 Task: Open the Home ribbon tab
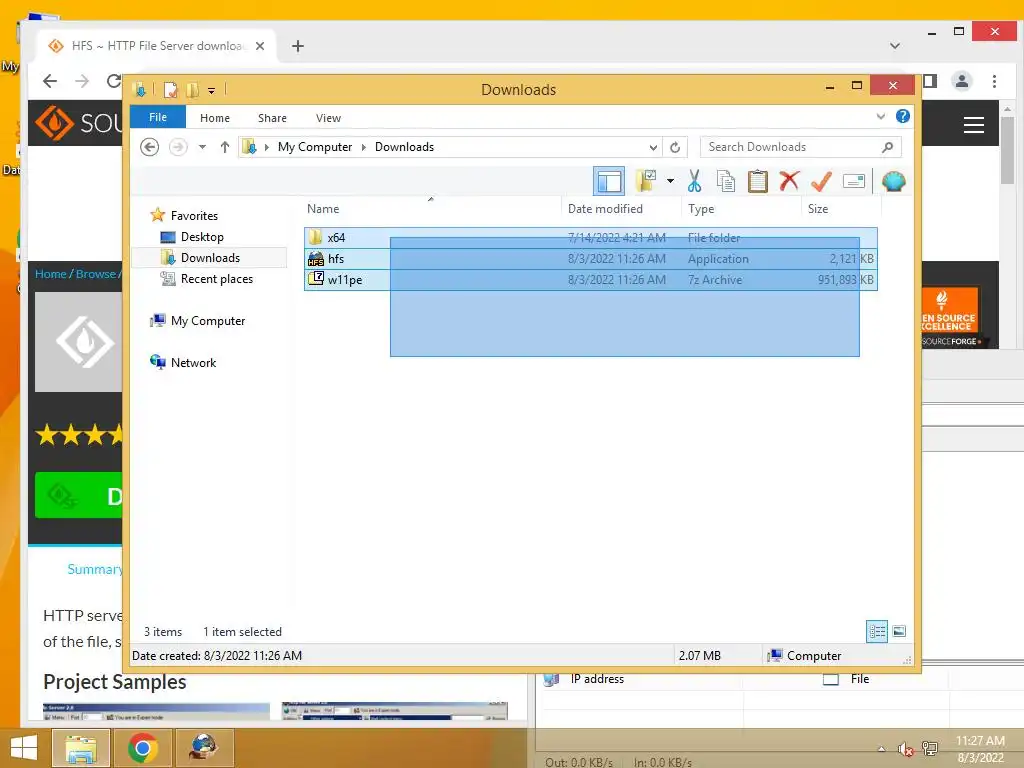point(215,118)
